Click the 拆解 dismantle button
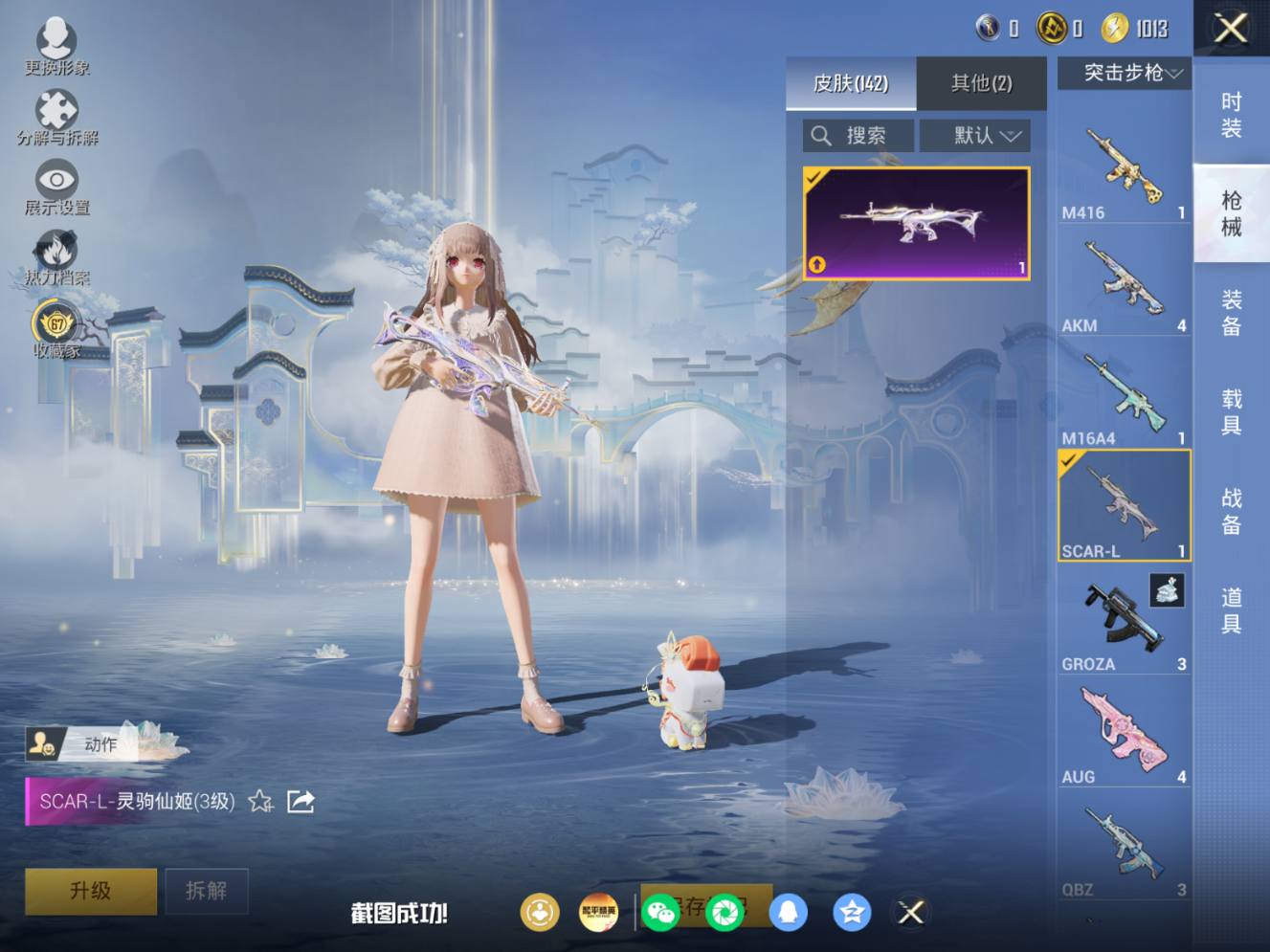The image size is (1270, 952). click(x=207, y=891)
